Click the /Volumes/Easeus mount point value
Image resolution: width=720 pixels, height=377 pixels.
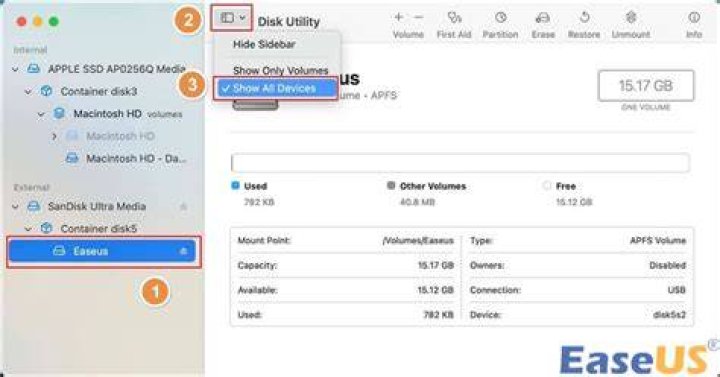click(x=418, y=241)
